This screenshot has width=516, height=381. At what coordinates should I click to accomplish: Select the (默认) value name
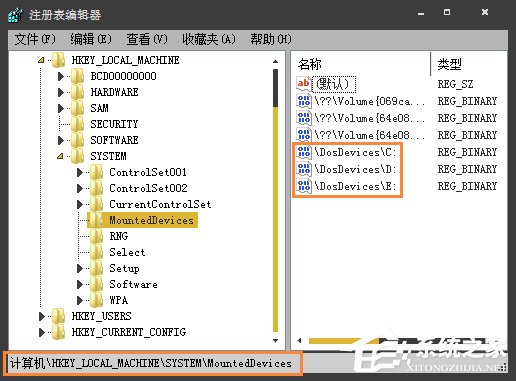point(334,84)
